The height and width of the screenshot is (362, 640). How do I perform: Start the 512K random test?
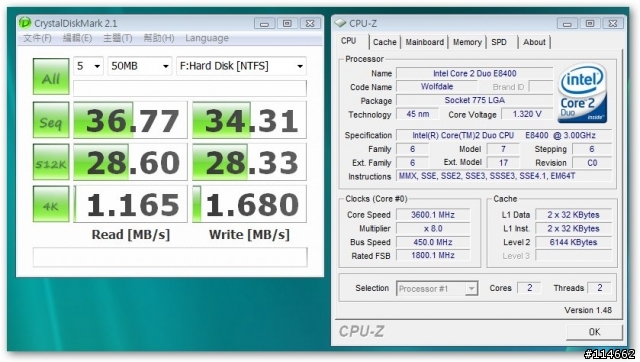(x=51, y=162)
